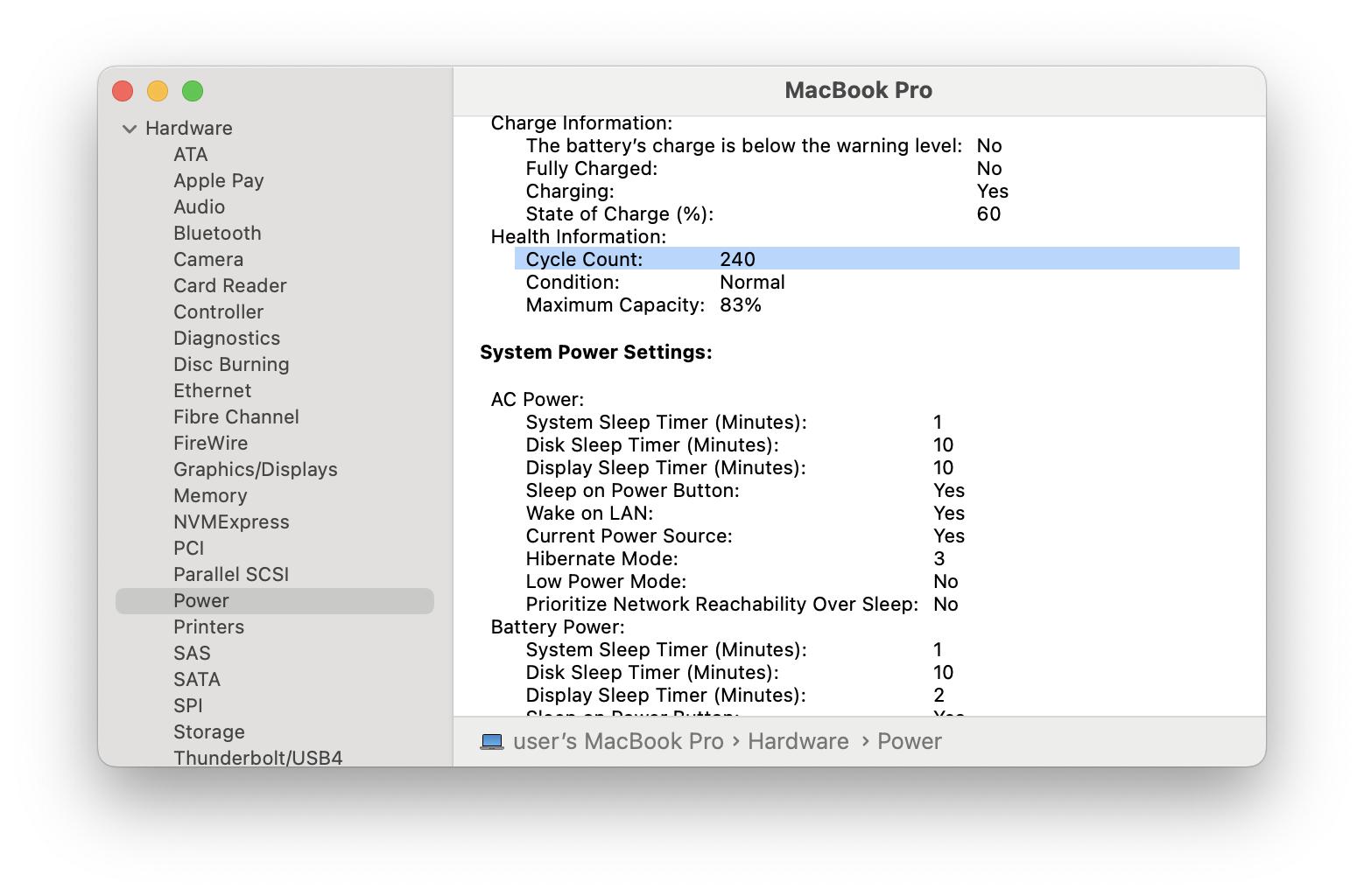
Task: Click Power at end of path bar
Action: pyautogui.click(x=909, y=742)
